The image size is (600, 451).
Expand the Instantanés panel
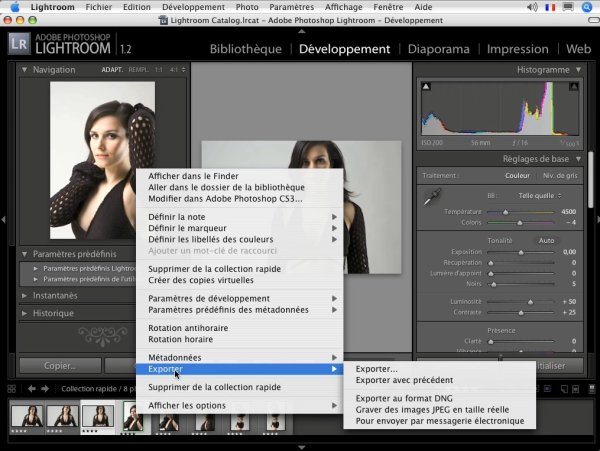pos(24,296)
